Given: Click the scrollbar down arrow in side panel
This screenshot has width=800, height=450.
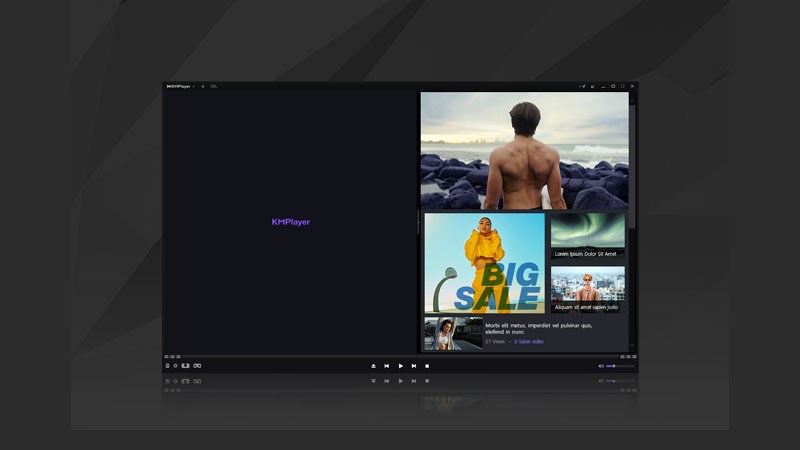Looking at the screenshot, I should (x=632, y=347).
